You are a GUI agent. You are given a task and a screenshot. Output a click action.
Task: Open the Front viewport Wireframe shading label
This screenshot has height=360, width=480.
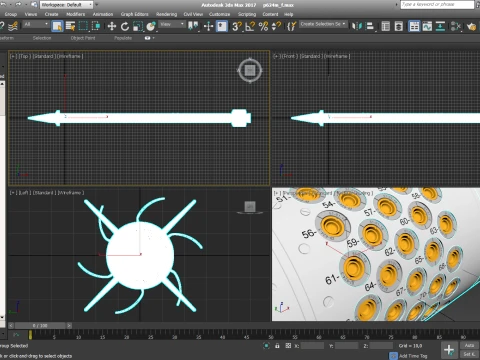pos(337,56)
